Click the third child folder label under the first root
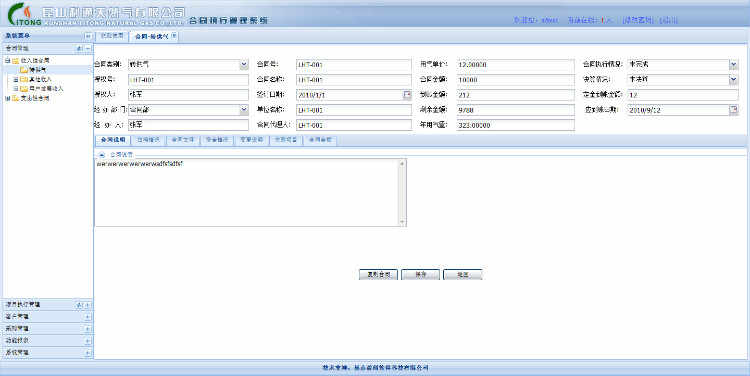This screenshot has height=376, width=750. tap(46, 89)
